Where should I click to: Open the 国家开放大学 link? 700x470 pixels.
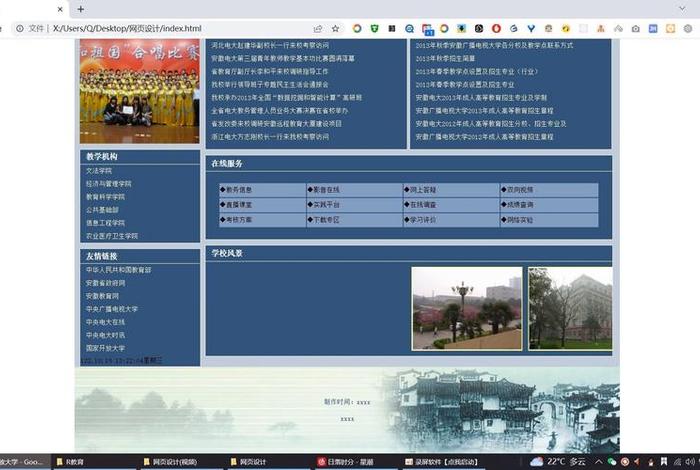(x=105, y=348)
